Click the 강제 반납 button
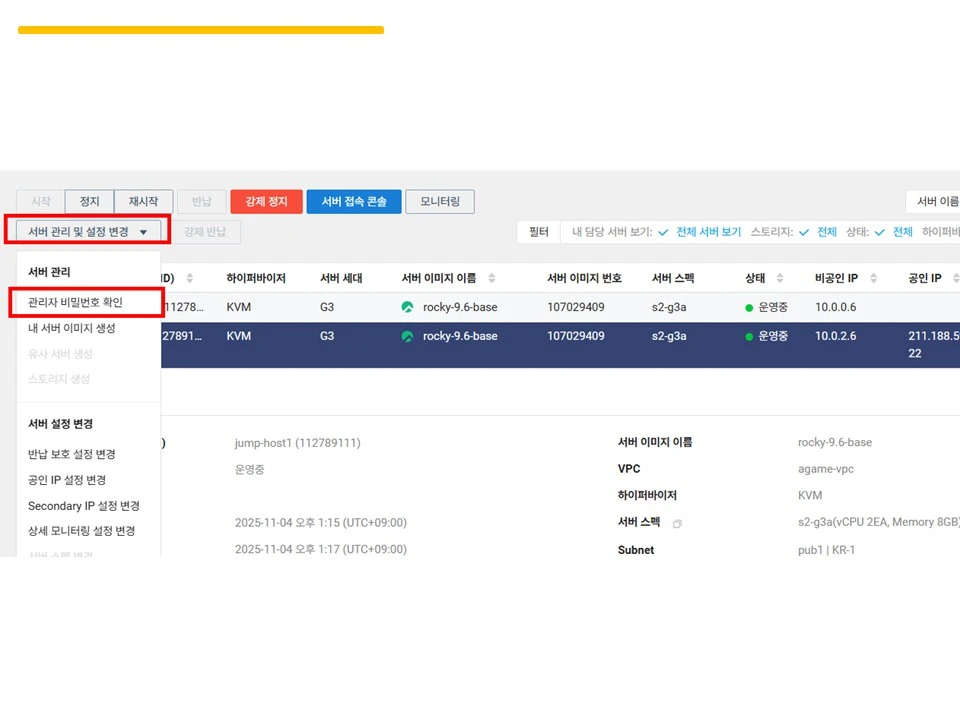960x720 pixels. click(204, 232)
